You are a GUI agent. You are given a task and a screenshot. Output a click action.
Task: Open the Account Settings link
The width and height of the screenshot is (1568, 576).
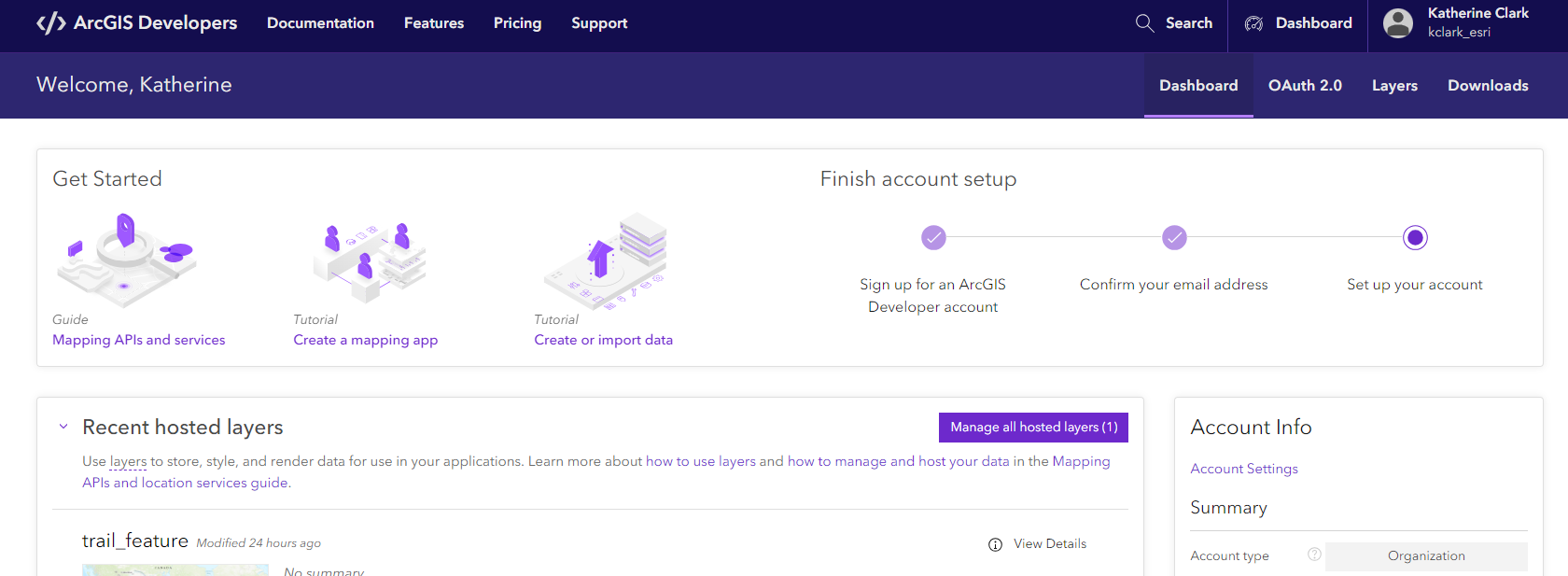pos(1244,469)
